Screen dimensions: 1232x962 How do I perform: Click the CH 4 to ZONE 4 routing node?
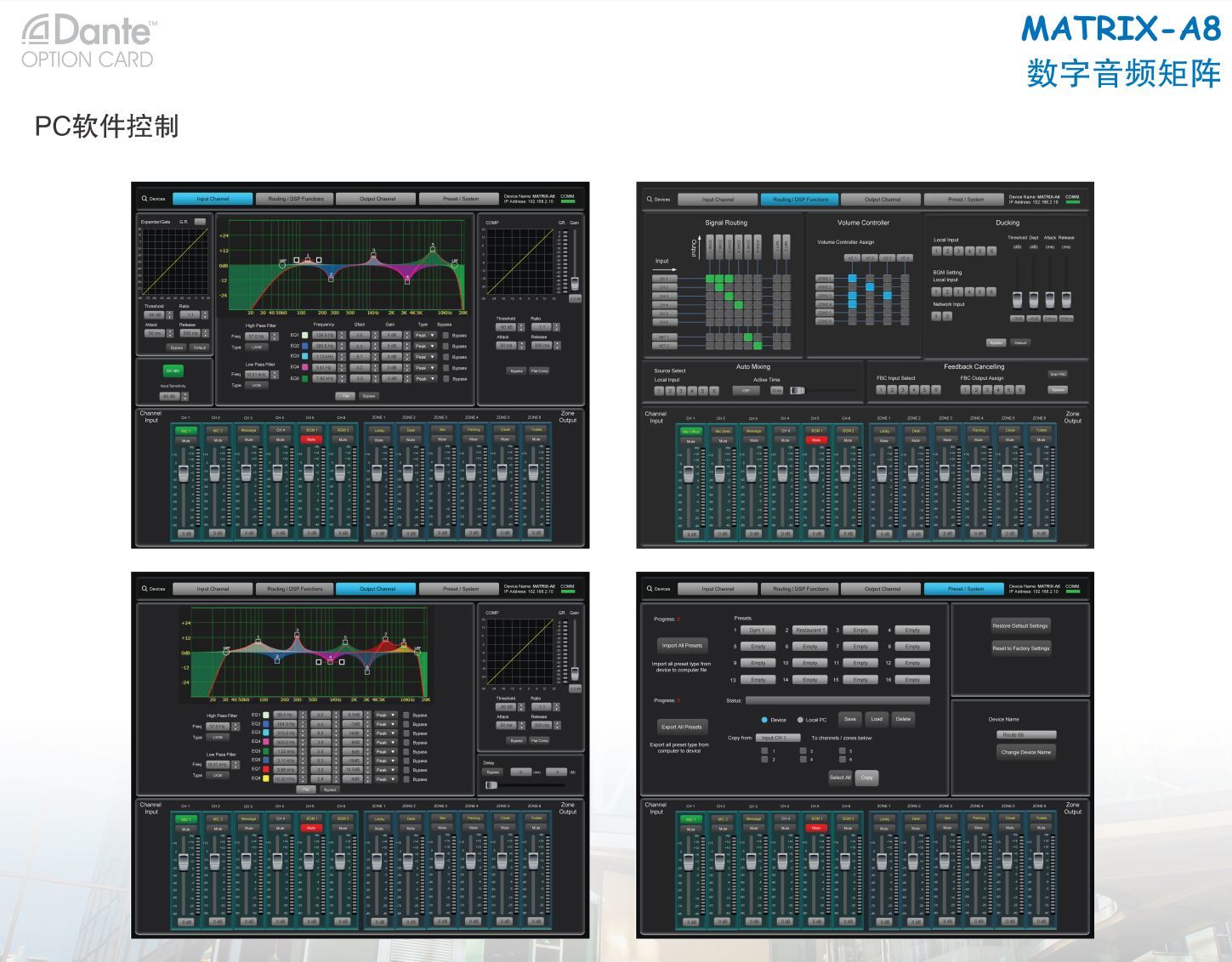click(738, 304)
